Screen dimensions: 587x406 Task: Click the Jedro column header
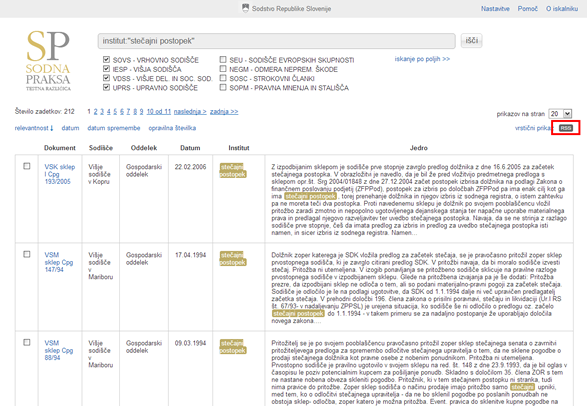[419, 148]
